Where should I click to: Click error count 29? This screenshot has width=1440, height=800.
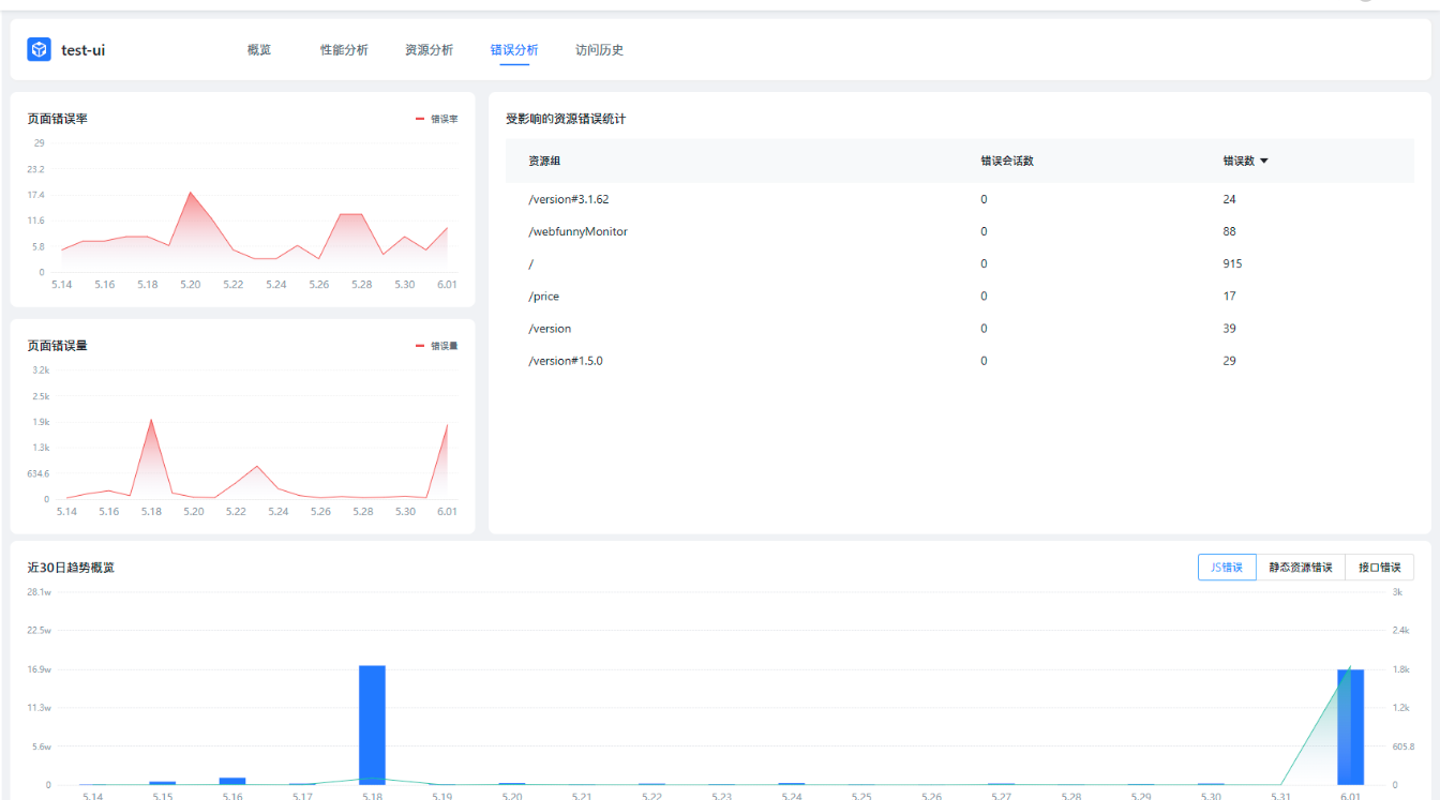tap(1229, 361)
